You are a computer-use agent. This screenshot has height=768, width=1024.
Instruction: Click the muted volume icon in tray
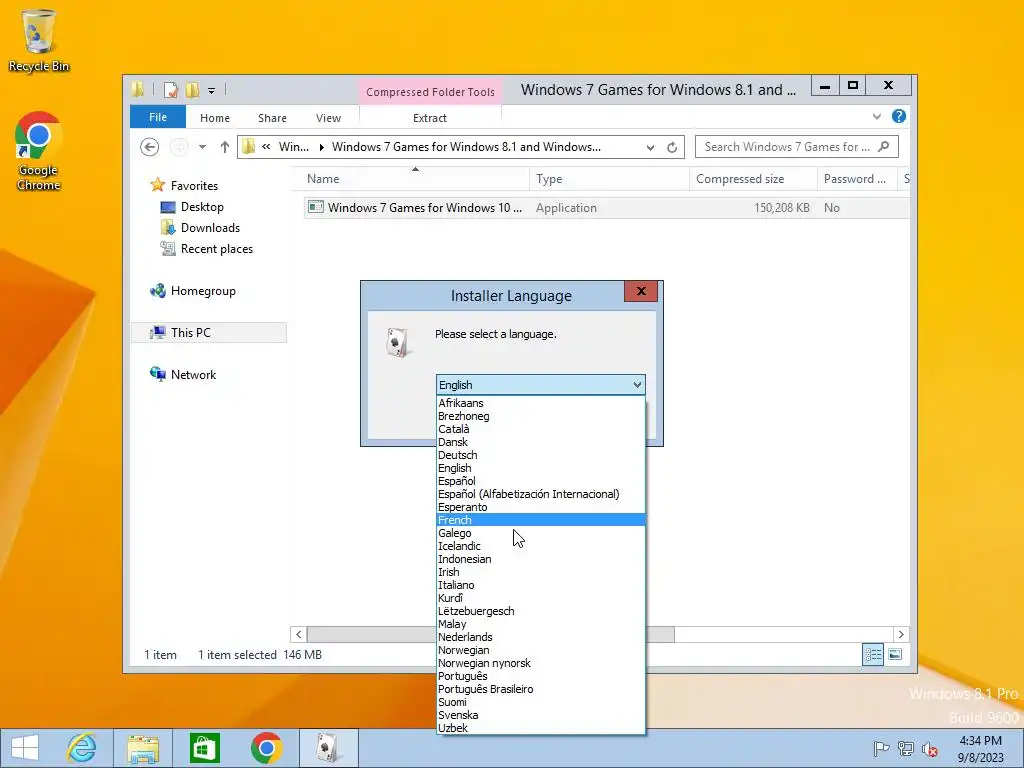(929, 749)
